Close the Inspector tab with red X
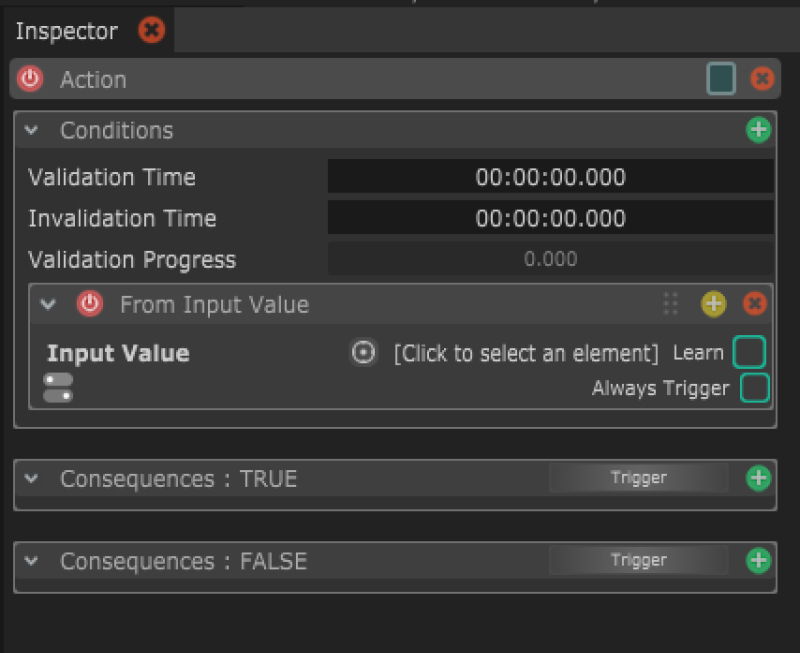Viewport: 800px width, 653px height. pos(151,31)
